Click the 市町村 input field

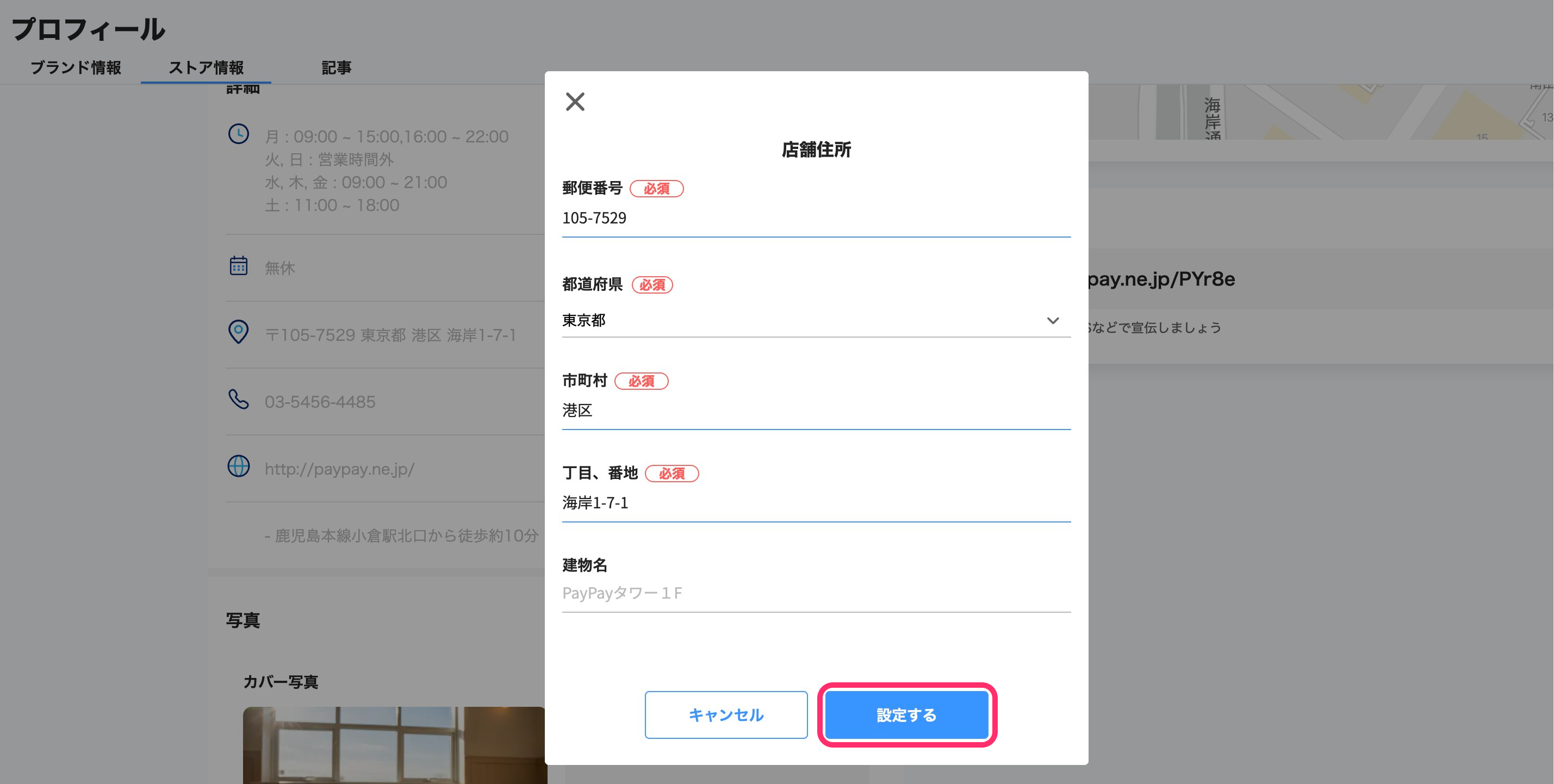[x=816, y=410]
